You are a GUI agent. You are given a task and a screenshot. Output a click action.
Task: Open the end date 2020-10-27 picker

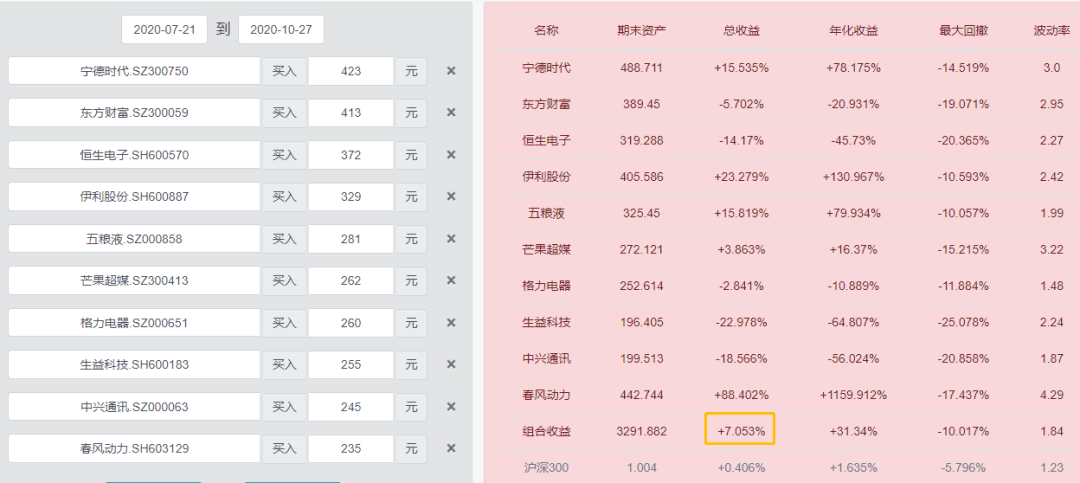(x=281, y=30)
